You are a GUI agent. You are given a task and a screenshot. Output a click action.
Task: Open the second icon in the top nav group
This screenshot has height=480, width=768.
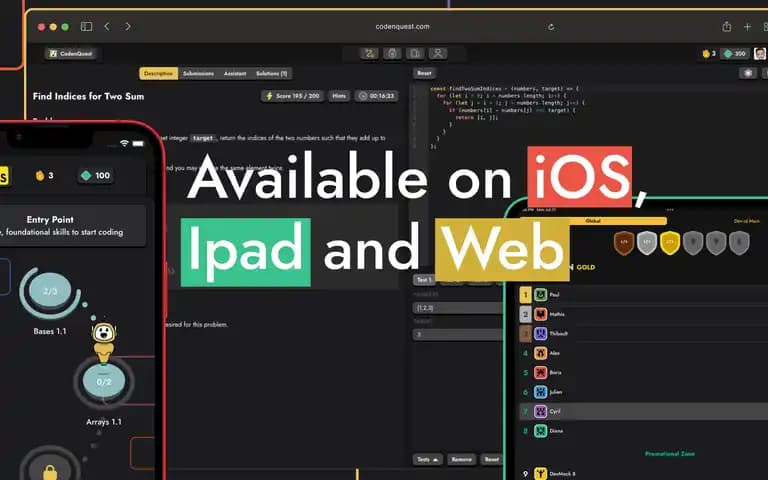click(x=392, y=53)
